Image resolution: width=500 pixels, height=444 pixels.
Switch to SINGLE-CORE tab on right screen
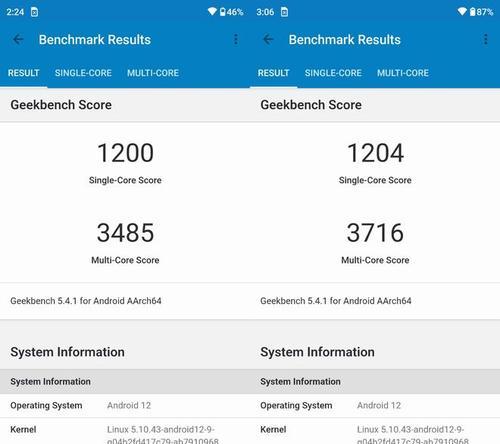333,73
